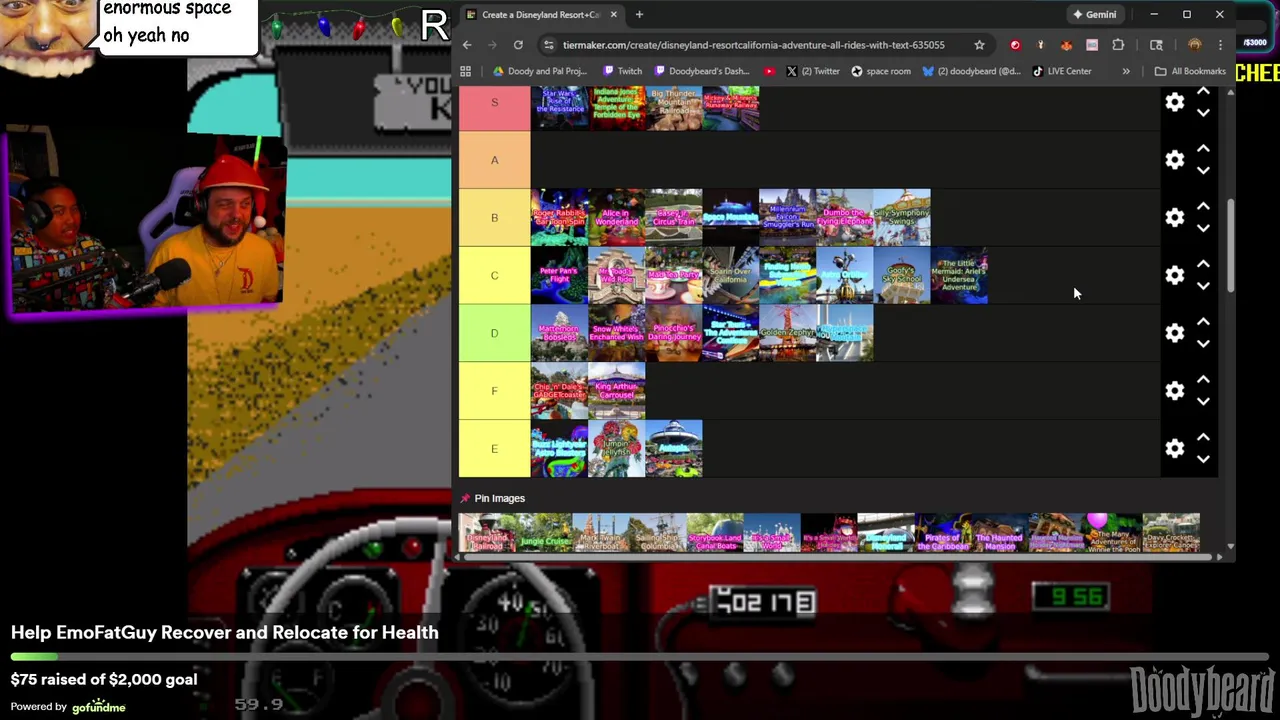Reload the tiermaker page
Image resolution: width=1280 pixels, height=720 pixels.
coord(518,45)
